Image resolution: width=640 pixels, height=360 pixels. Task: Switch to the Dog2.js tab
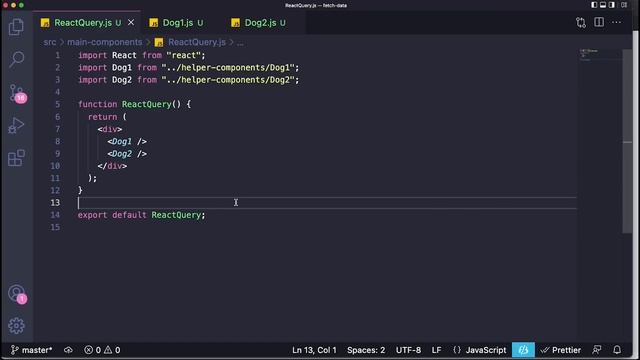tap(259, 23)
